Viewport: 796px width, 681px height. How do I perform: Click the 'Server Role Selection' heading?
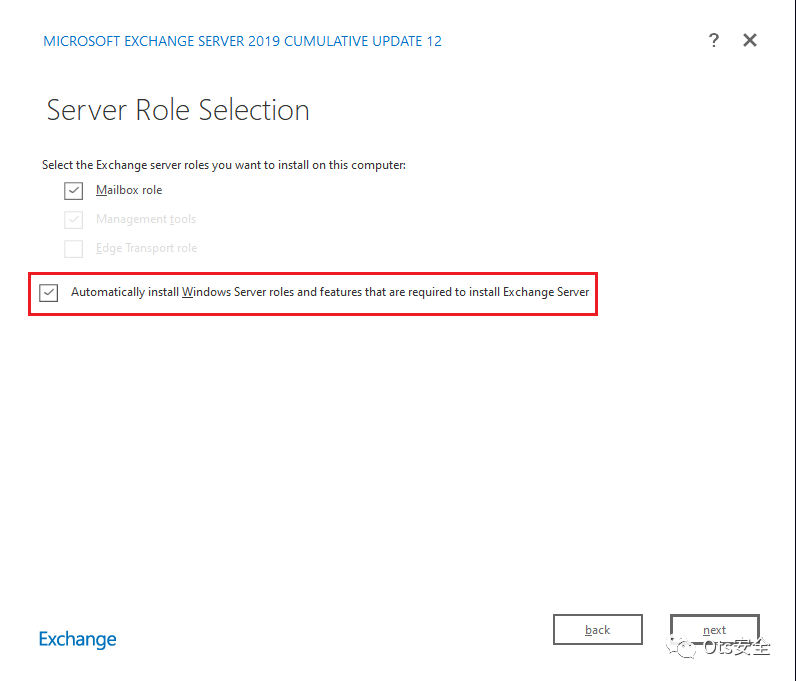[178, 110]
